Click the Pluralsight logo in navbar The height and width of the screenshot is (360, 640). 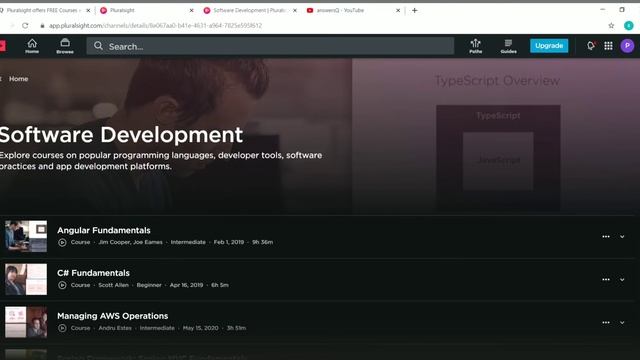(x=2, y=46)
